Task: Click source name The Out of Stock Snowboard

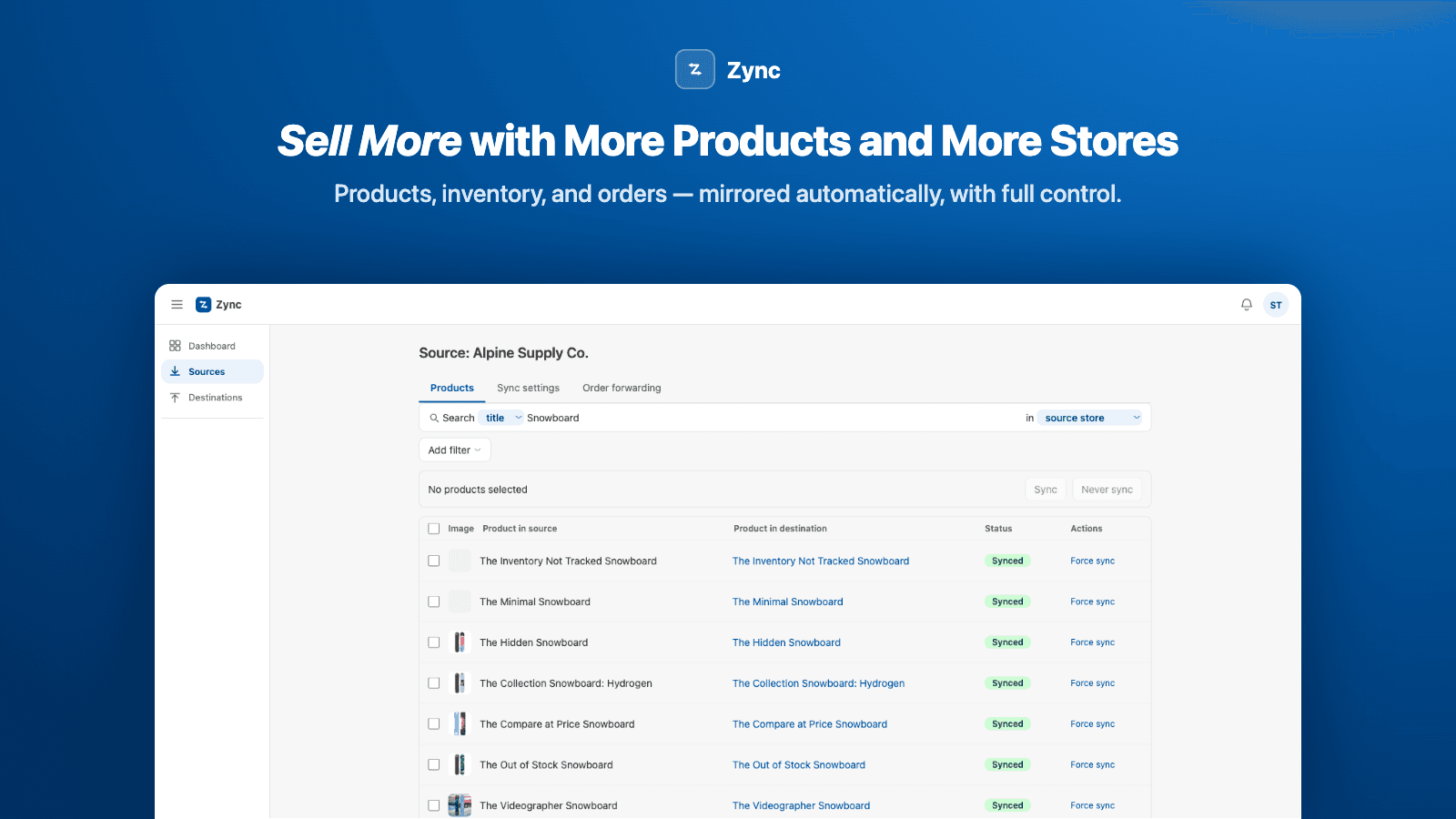Action: click(546, 765)
